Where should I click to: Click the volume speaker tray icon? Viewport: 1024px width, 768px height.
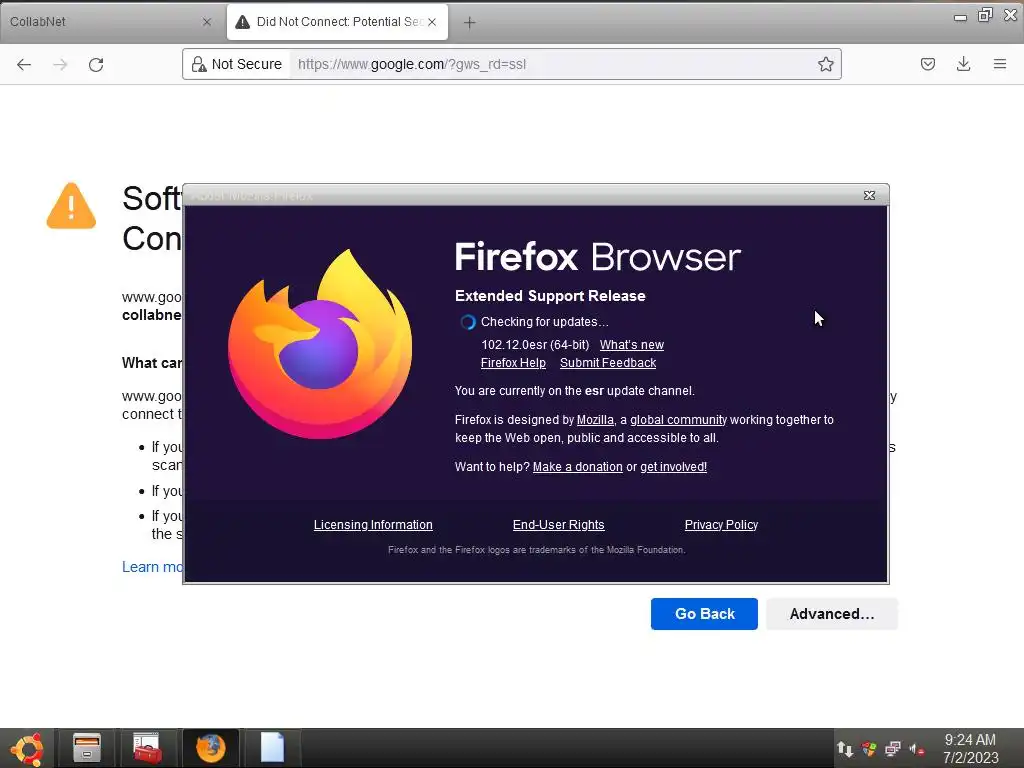[917, 749]
